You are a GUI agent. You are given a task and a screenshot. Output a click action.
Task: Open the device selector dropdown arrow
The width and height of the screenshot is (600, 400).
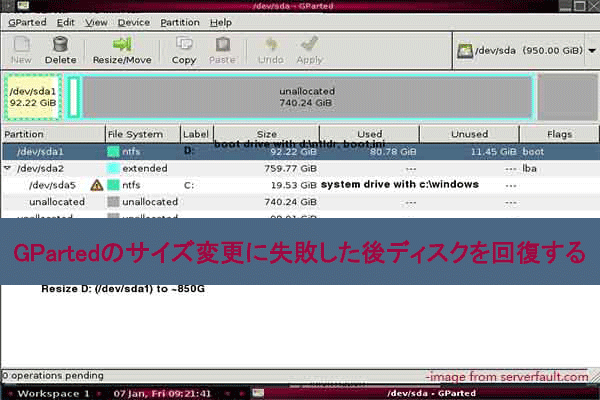pyautogui.click(x=592, y=51)
